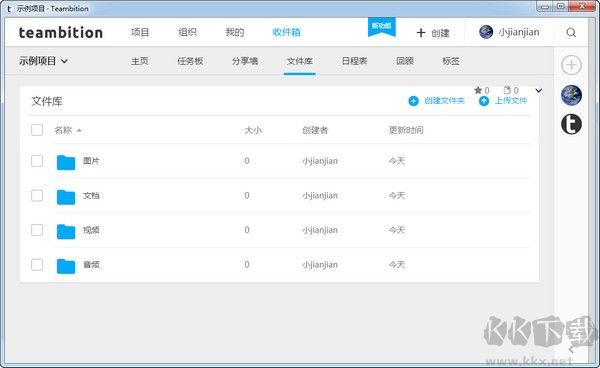Click the plus icon beside 创建

click(x=421, y=33)
